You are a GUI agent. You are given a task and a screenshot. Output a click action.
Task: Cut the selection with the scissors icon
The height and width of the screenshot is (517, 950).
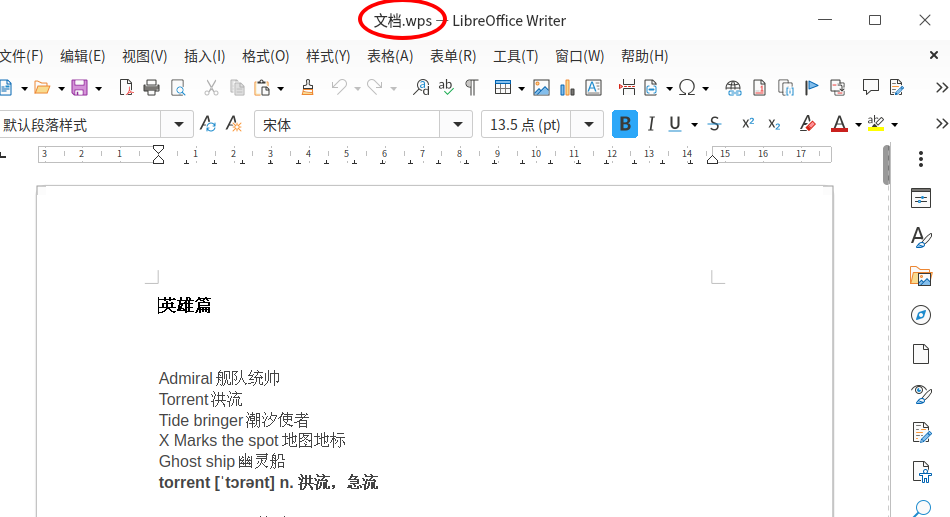pyautogui.click(x=211, y=88)
